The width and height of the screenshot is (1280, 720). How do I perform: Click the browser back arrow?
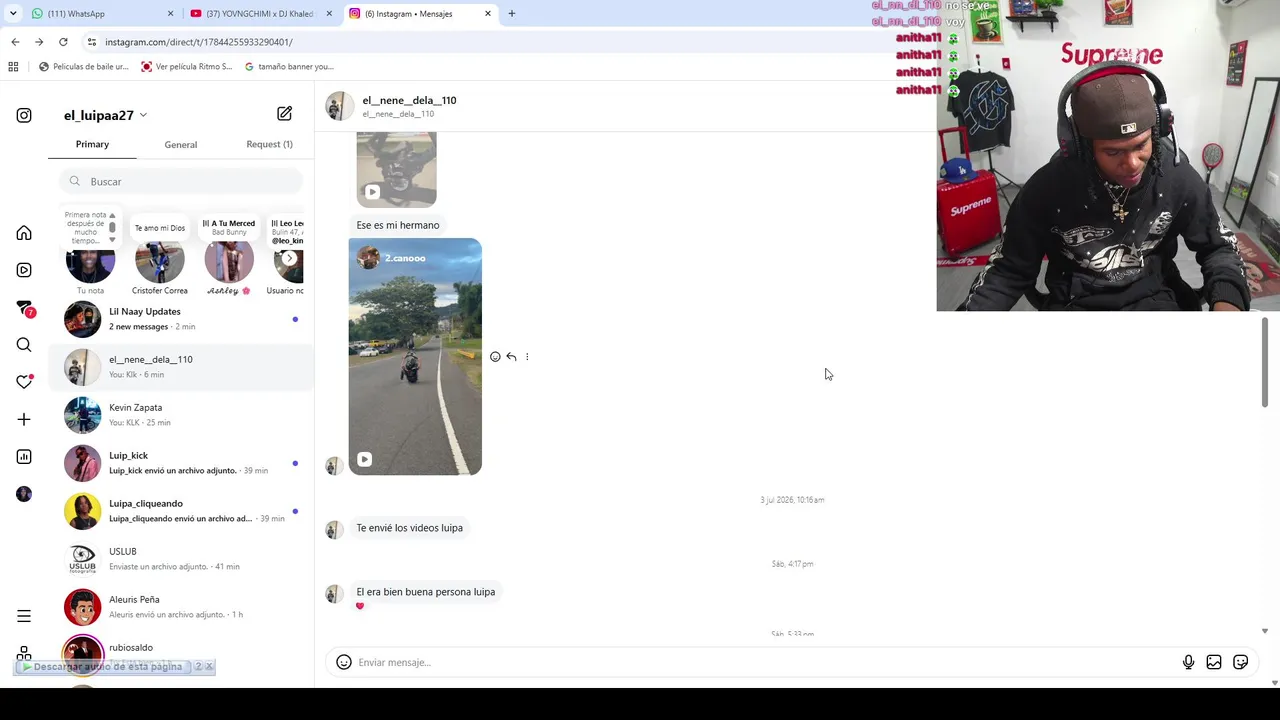coord(15,42)
